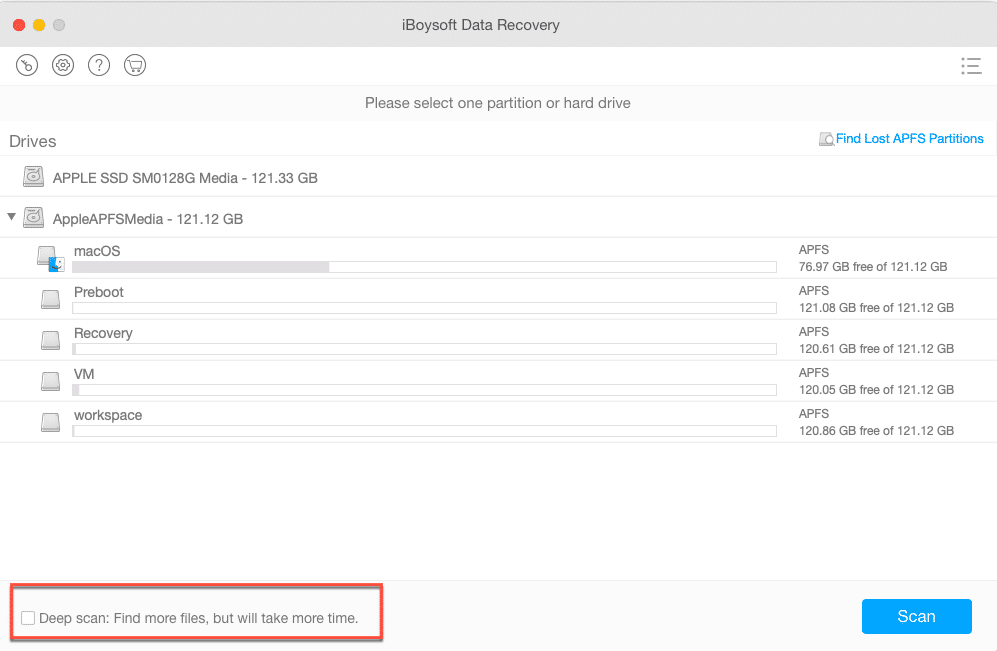Click the APFS label in VM row
997x651 pixels.
(x=814, y=373)
